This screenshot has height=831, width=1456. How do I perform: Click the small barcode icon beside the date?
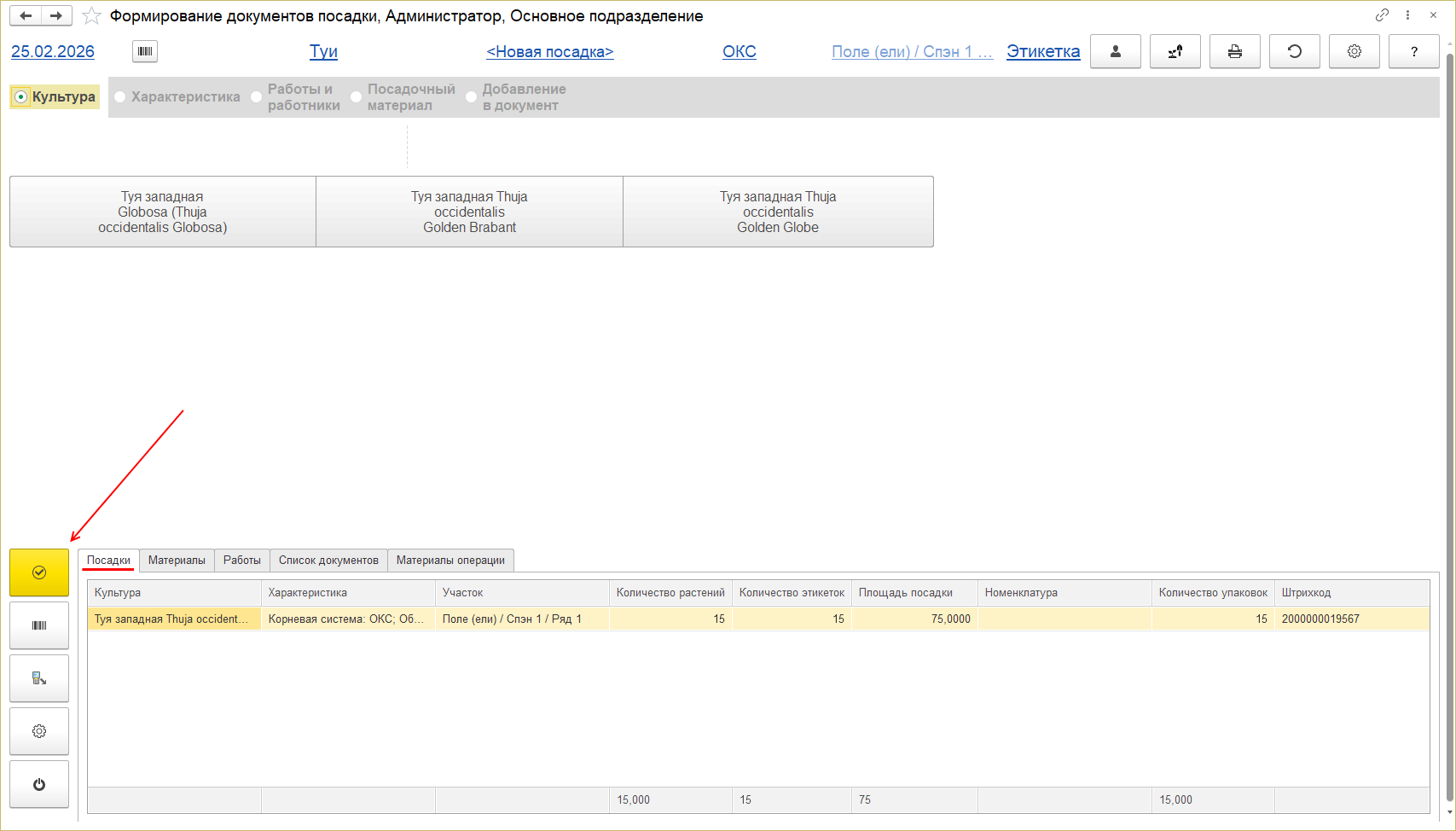click(145, 51)
